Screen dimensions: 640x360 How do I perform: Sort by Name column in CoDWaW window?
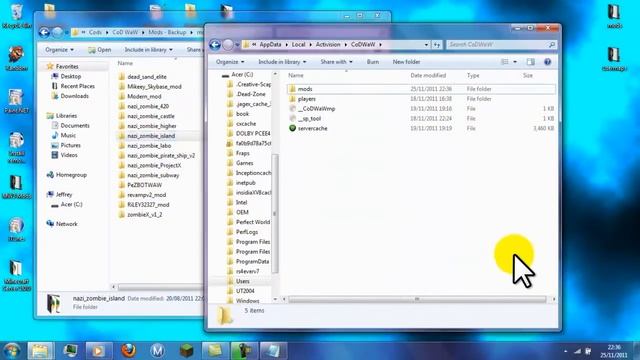[x=296, y=76]
